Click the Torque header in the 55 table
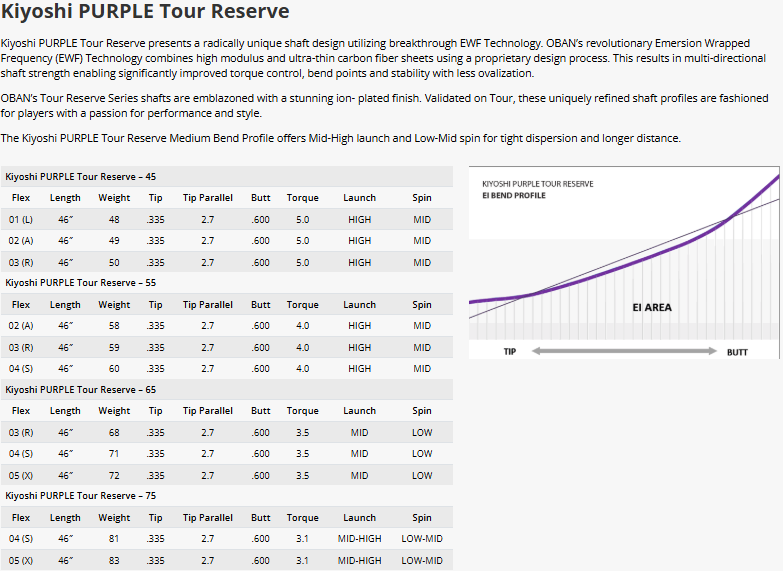 (303, 305)
